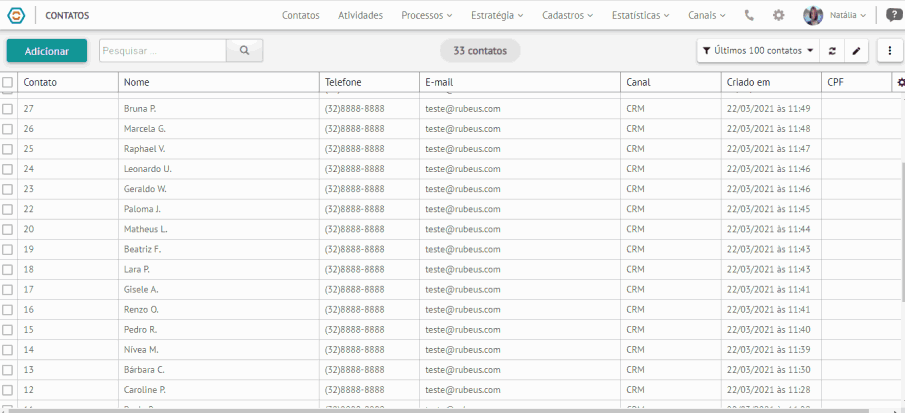
Task: Click the Rubeus hexagon logo
Action: coord(16,16)
